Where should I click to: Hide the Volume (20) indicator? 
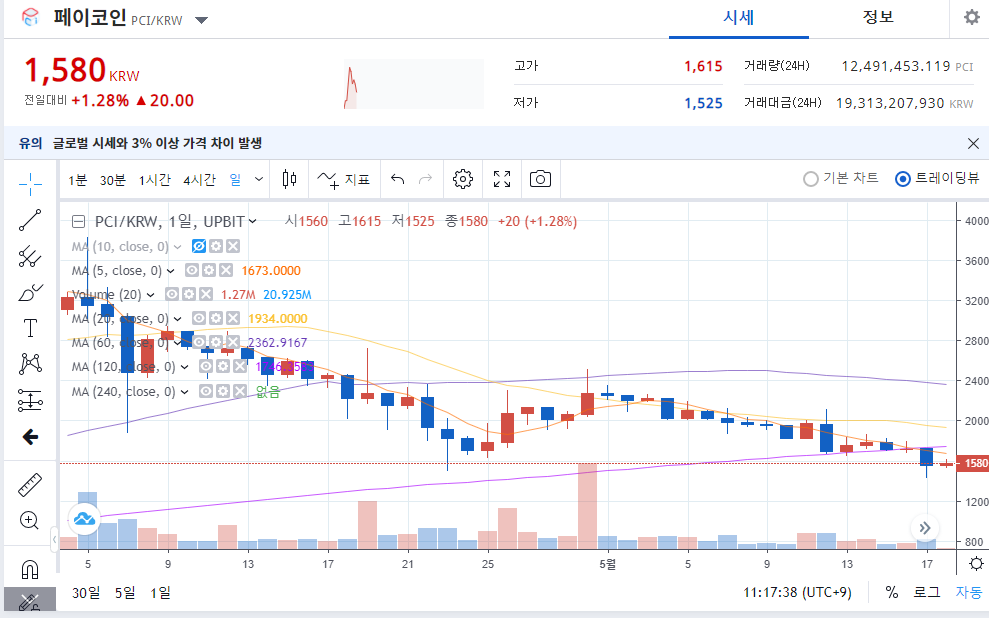(172, 294)
